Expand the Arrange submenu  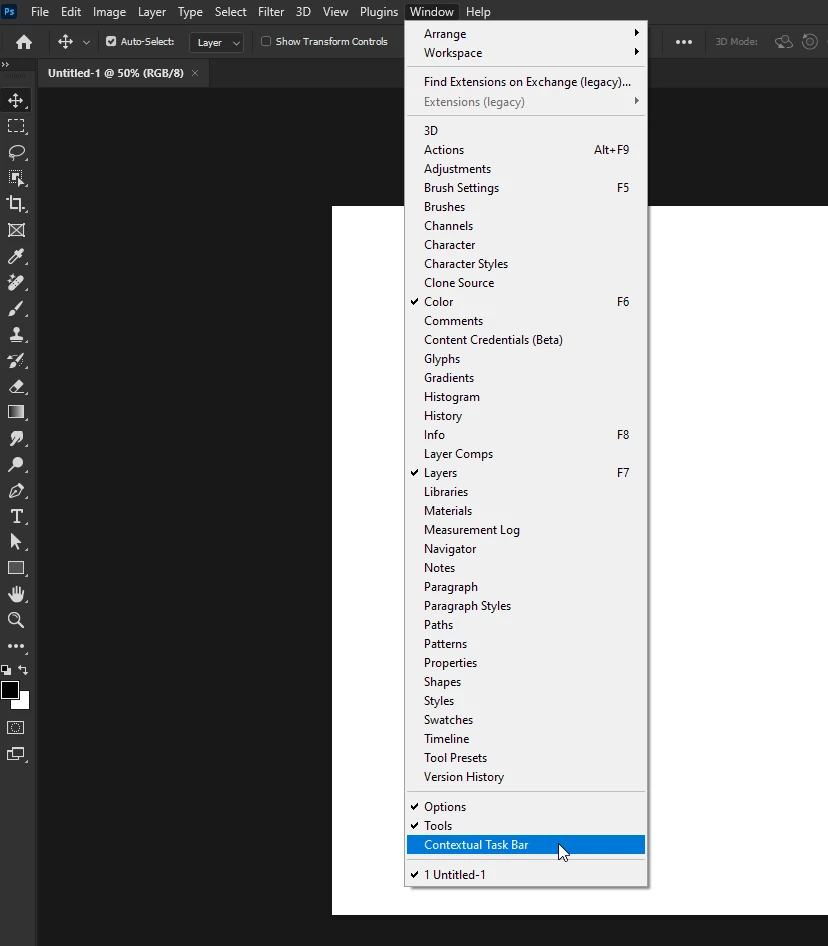(526, 34)
